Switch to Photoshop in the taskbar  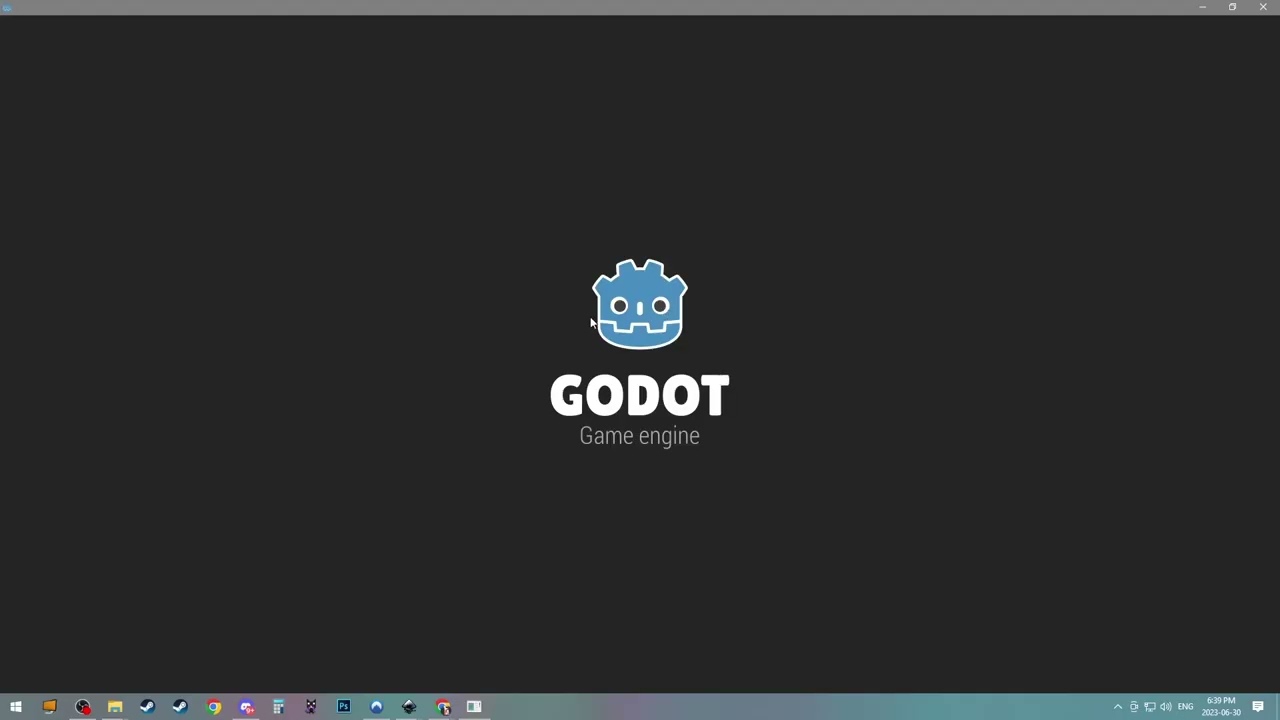pos(343,707)
